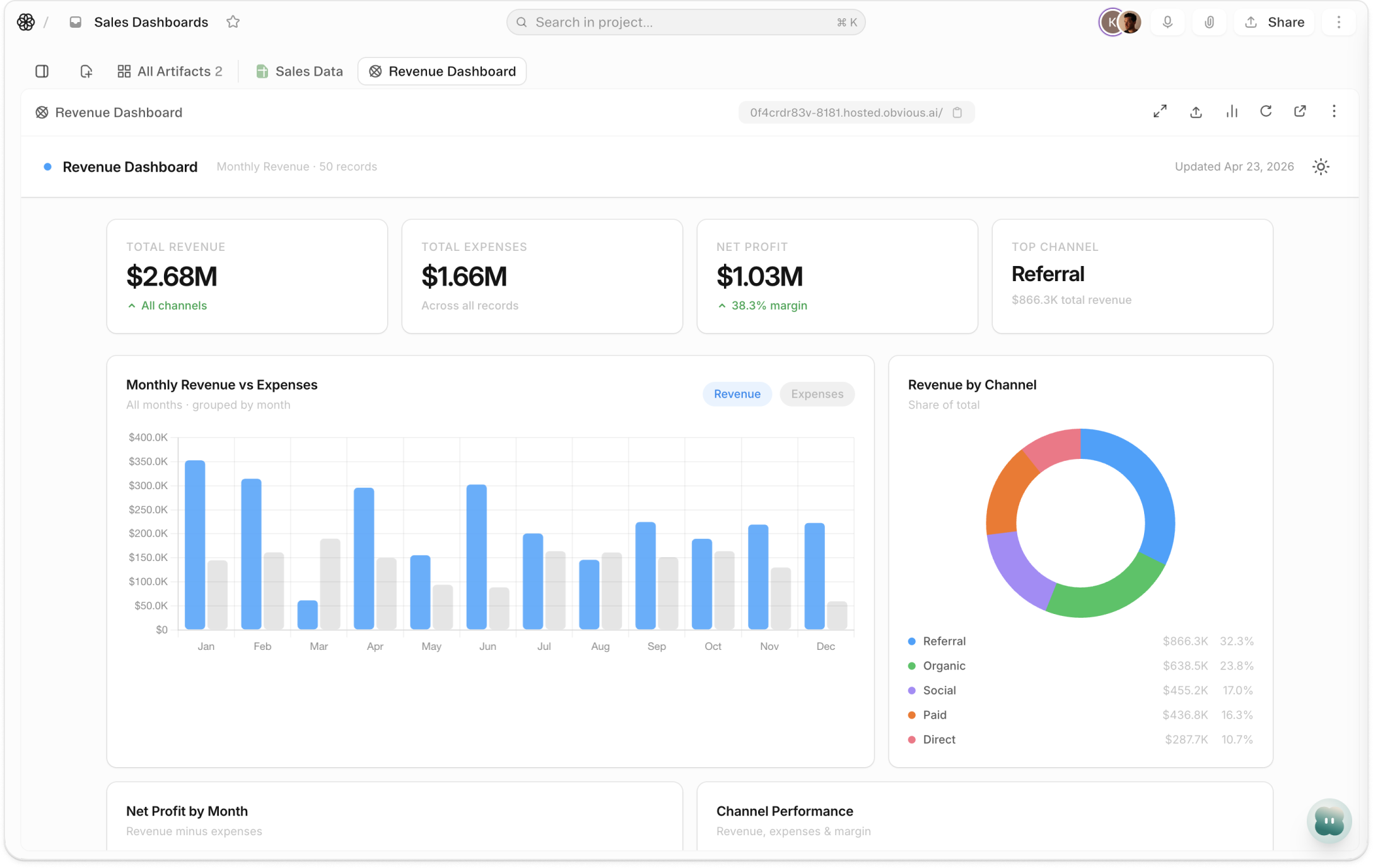Click the Total Expenses $1.66M card
Image resolution: width=1373 pixels, height=868 pixels.
542,276
